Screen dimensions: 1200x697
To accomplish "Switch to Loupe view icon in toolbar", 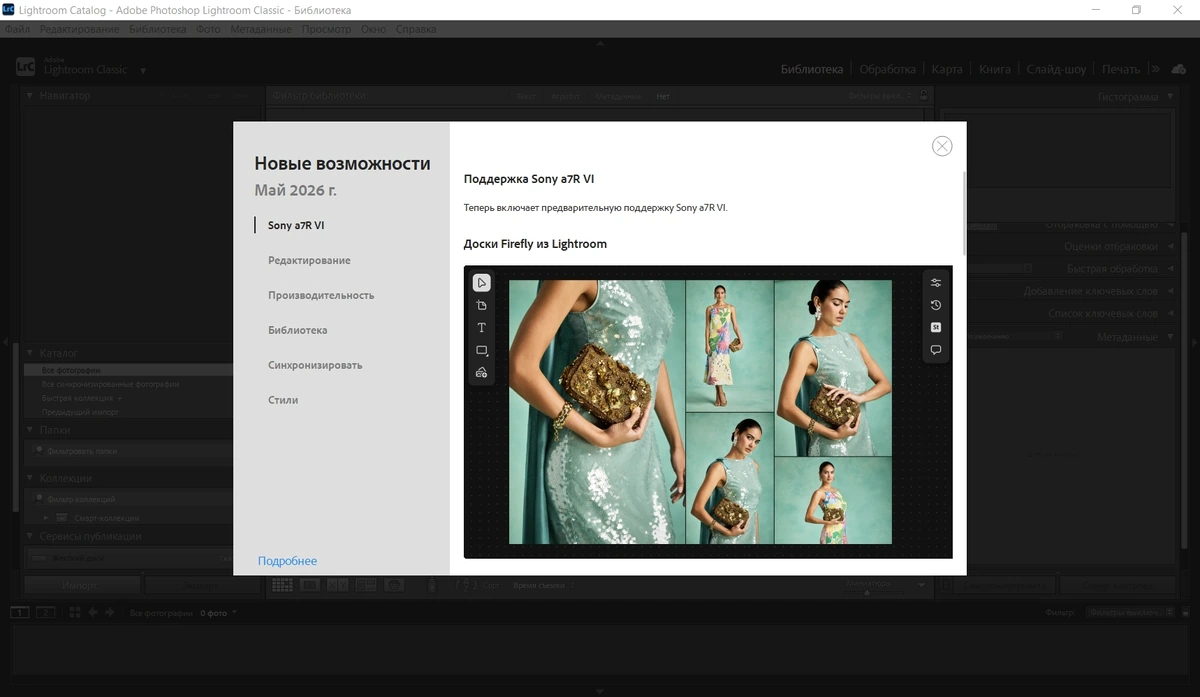I will coord(310,585).
